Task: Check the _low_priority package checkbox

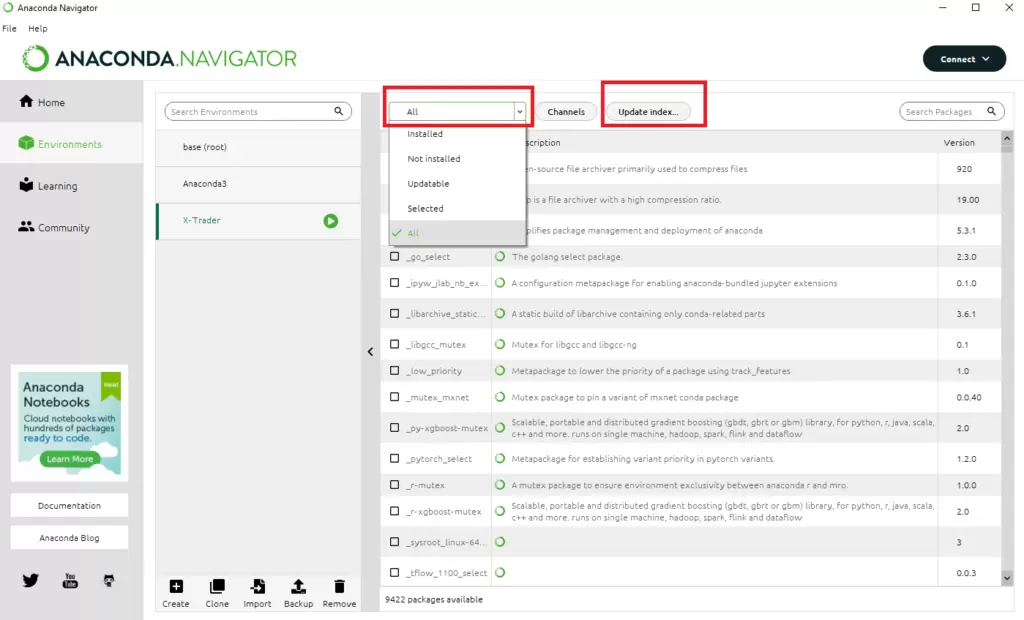Action: pyautogui.click(x=394, y=370)
